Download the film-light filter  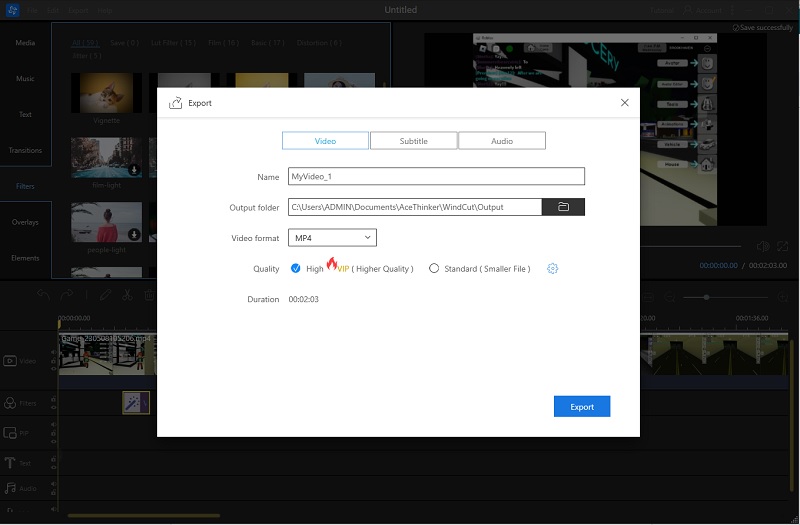coord(134,170)
